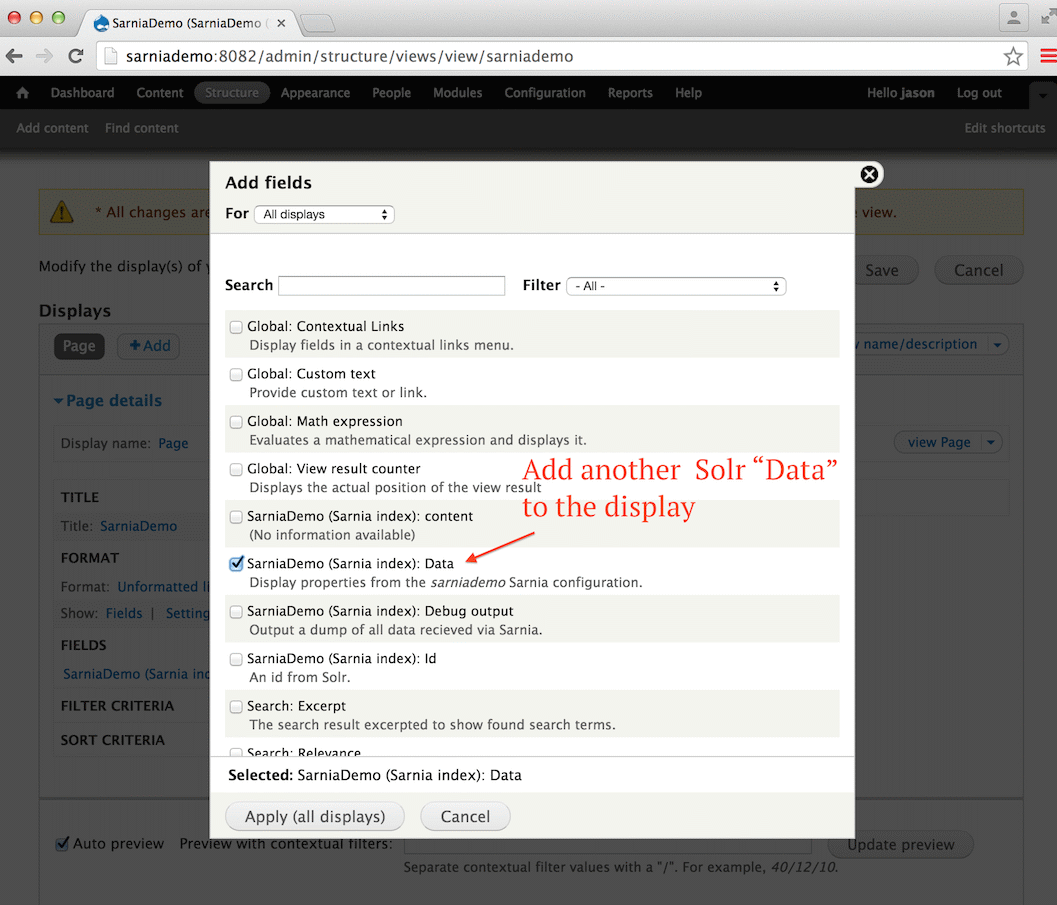Toggle the admin shortcut bar drawer arrow

coord(1042,95)
